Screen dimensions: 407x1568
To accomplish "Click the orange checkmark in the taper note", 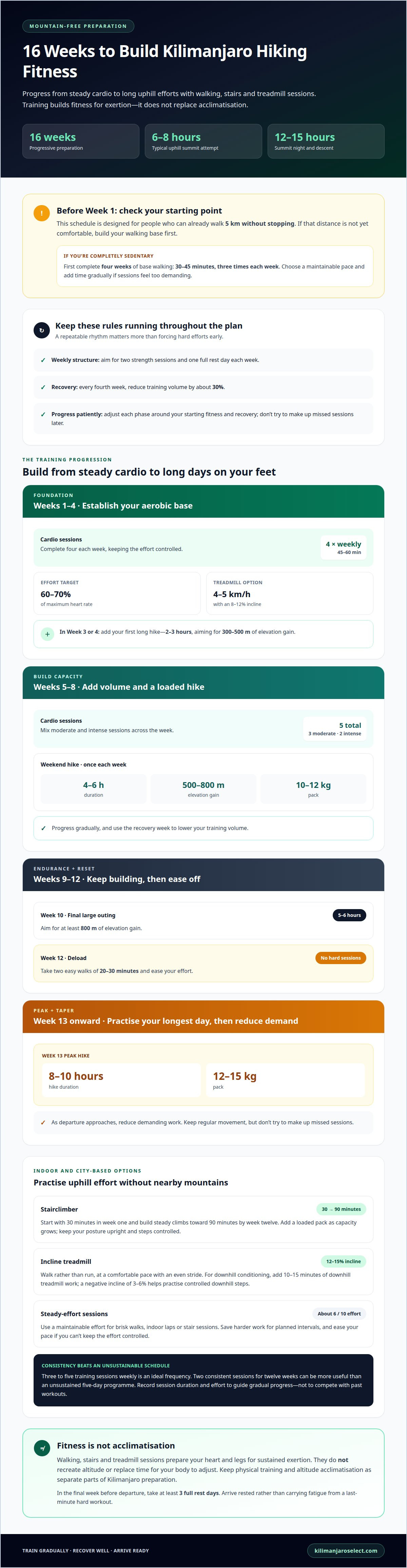I will tap(43, 1122).
